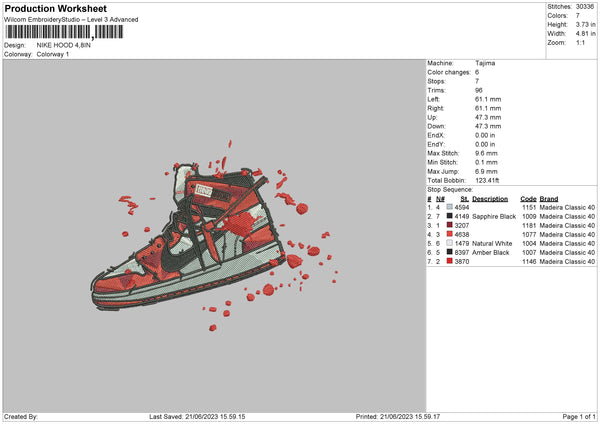The image size is (600, 424).
Task: Click the sneaker embroidery design preview
Action: (x=214, y=236)
